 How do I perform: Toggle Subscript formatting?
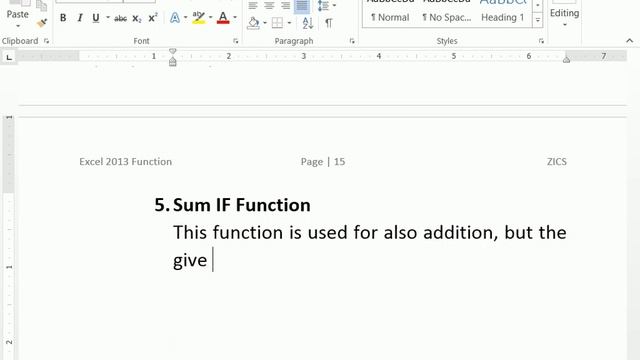[x=137, y=18]
